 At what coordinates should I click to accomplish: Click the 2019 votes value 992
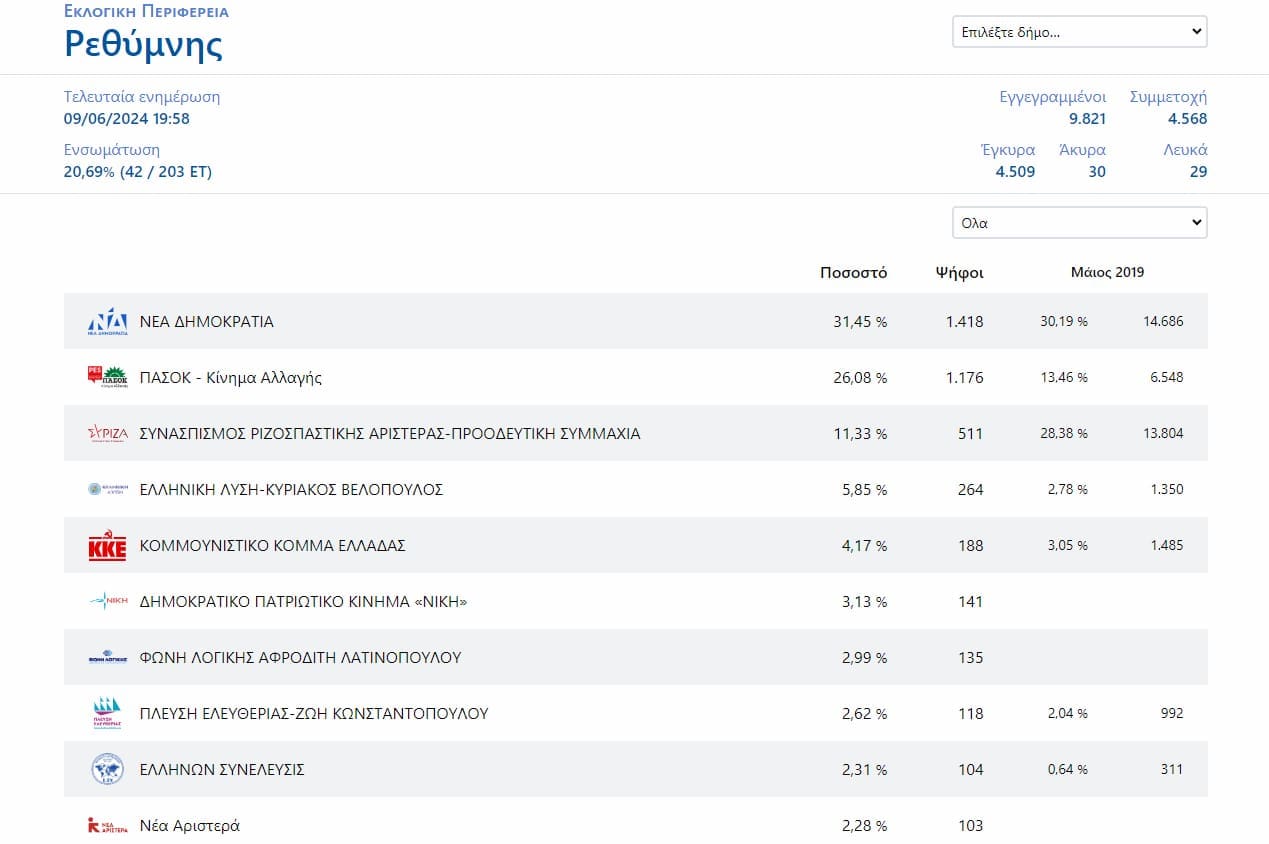coord(1172,714)
